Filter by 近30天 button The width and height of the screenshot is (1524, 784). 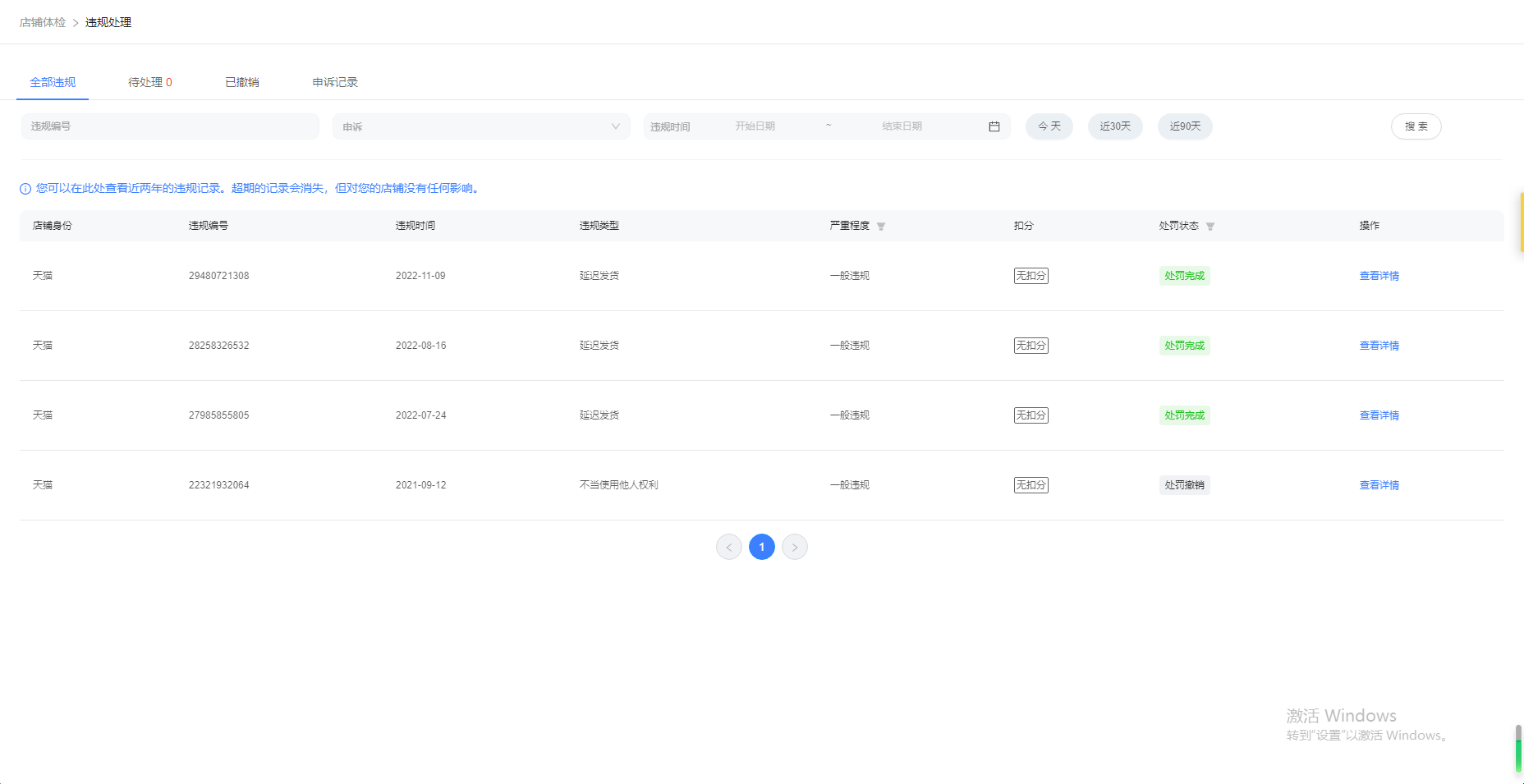click(1115, 126)
